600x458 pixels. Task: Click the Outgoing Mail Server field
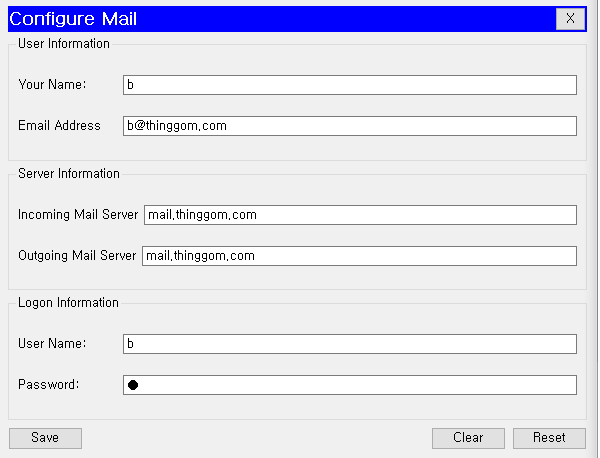click(359, 256)
